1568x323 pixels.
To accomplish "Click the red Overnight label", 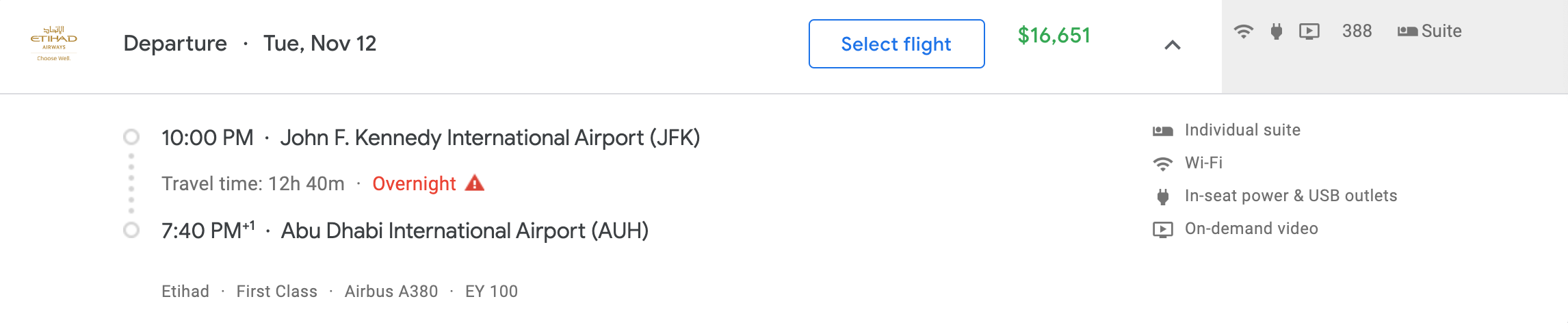I will pyautogui.click(x=414, y=184).
